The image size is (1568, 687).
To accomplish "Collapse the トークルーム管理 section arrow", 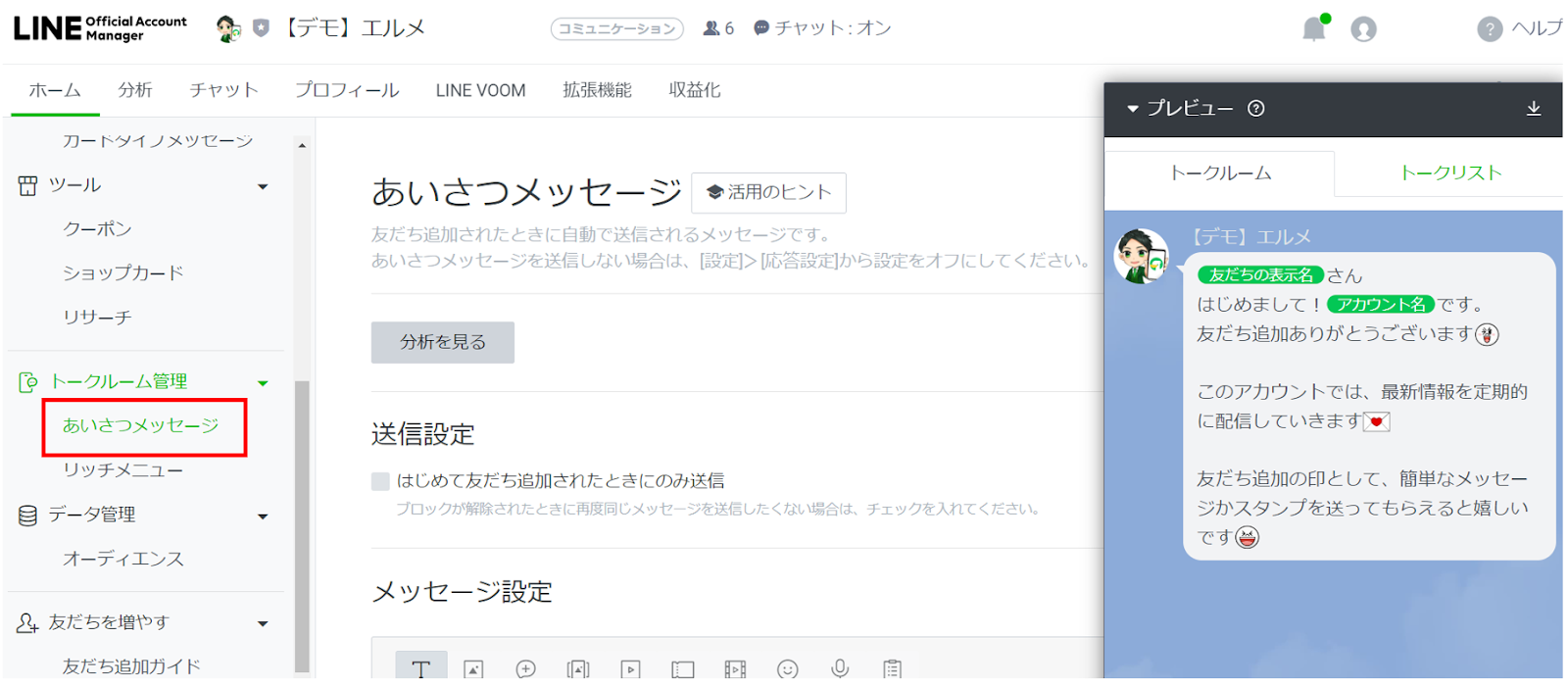I will [x=263, y=383].
